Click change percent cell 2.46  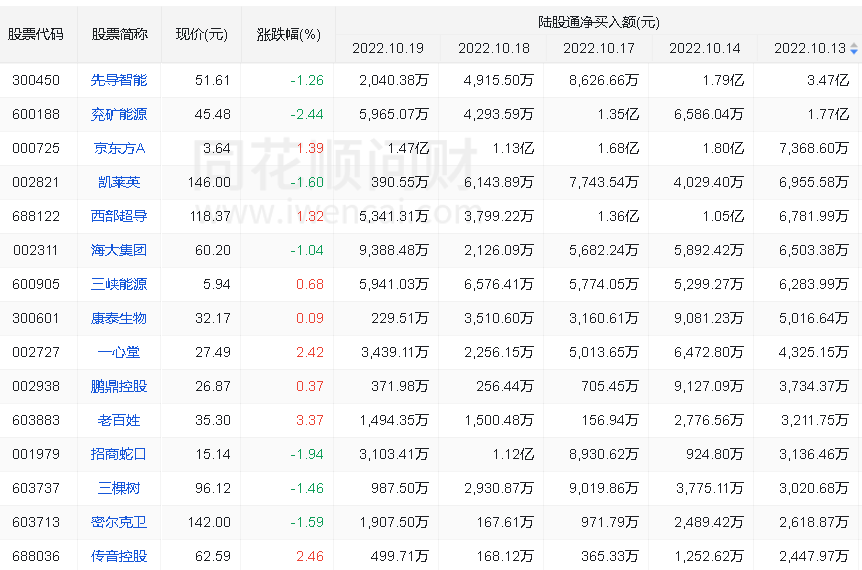[310, 556]
